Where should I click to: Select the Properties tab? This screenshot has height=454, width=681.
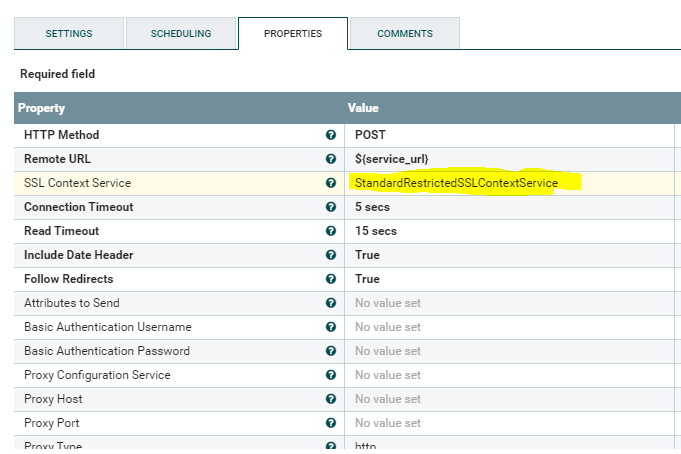[x=293, y=34]
